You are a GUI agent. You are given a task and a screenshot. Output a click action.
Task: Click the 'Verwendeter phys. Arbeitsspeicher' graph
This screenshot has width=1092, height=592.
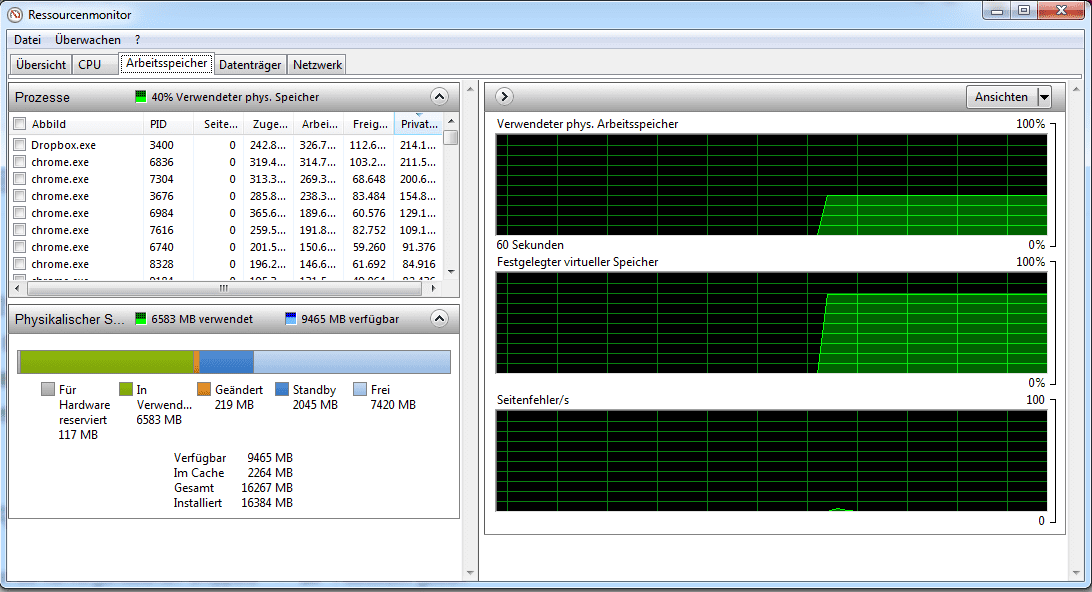tap(771, 185)
